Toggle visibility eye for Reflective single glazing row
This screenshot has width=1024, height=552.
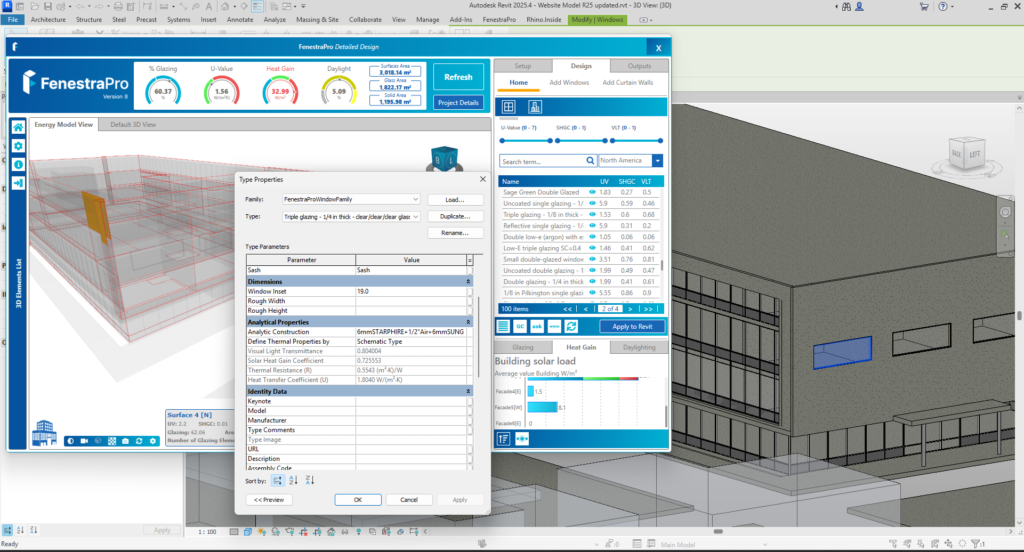(592, 225)
